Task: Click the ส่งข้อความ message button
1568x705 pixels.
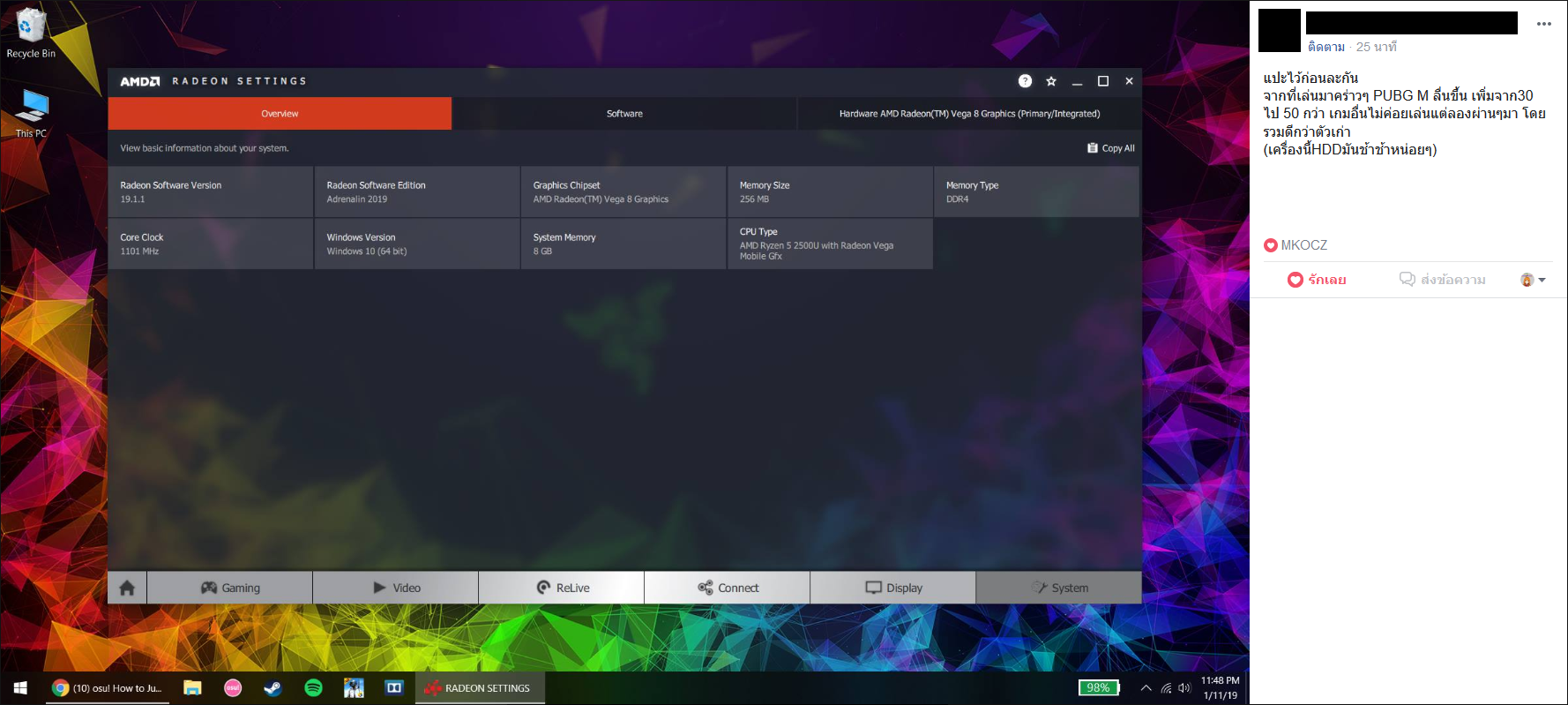Action: (x=1443, y=280)
